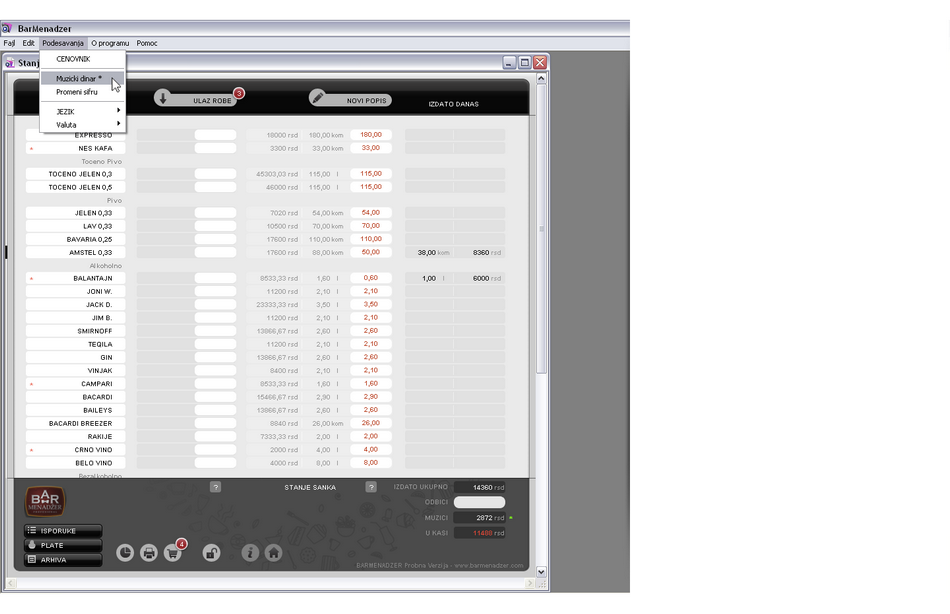This screenshot has height=614, width=950.
Task: Open ISPORUKE section
Action: 63,531
